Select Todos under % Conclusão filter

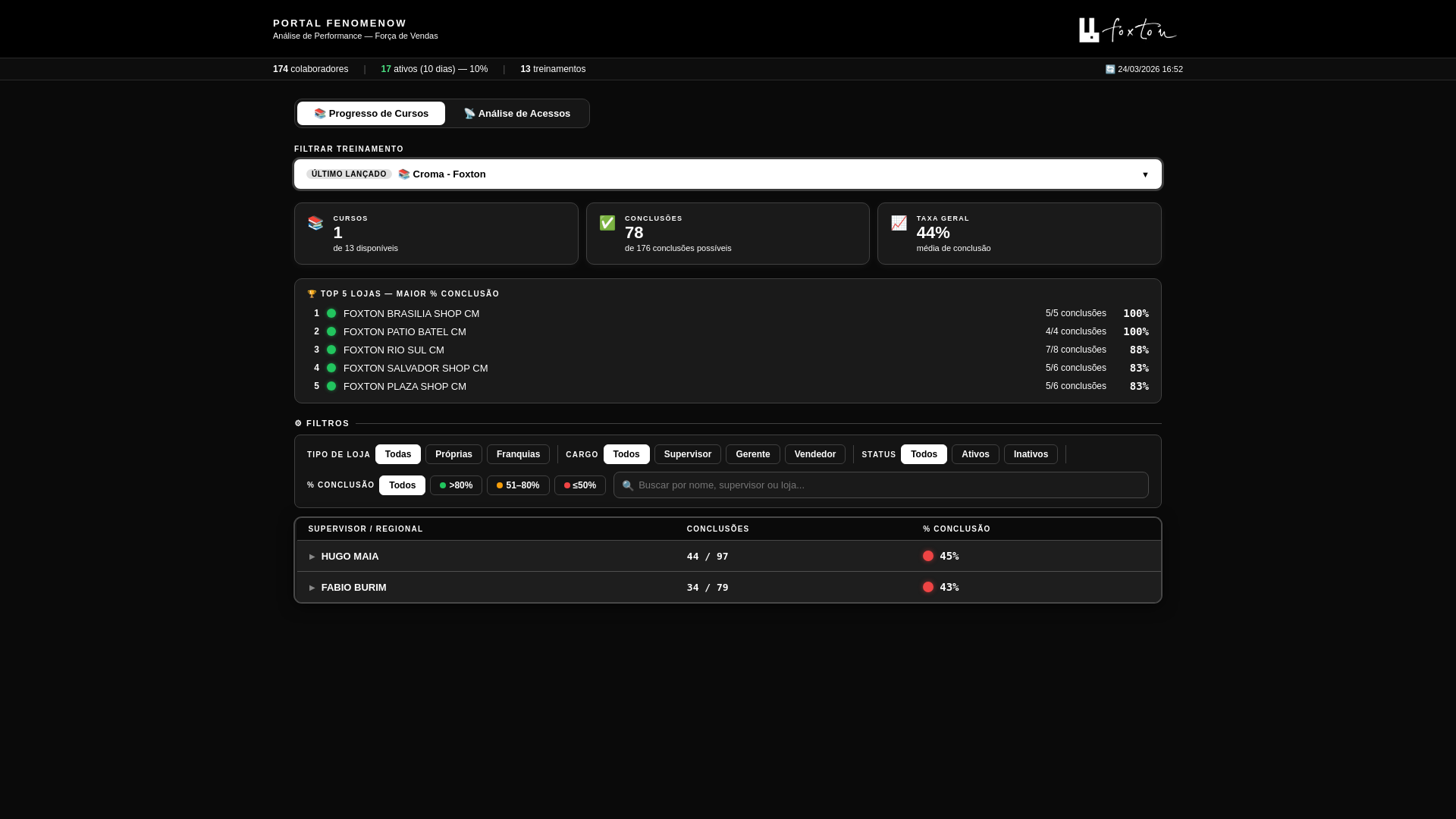click(402, 485)
